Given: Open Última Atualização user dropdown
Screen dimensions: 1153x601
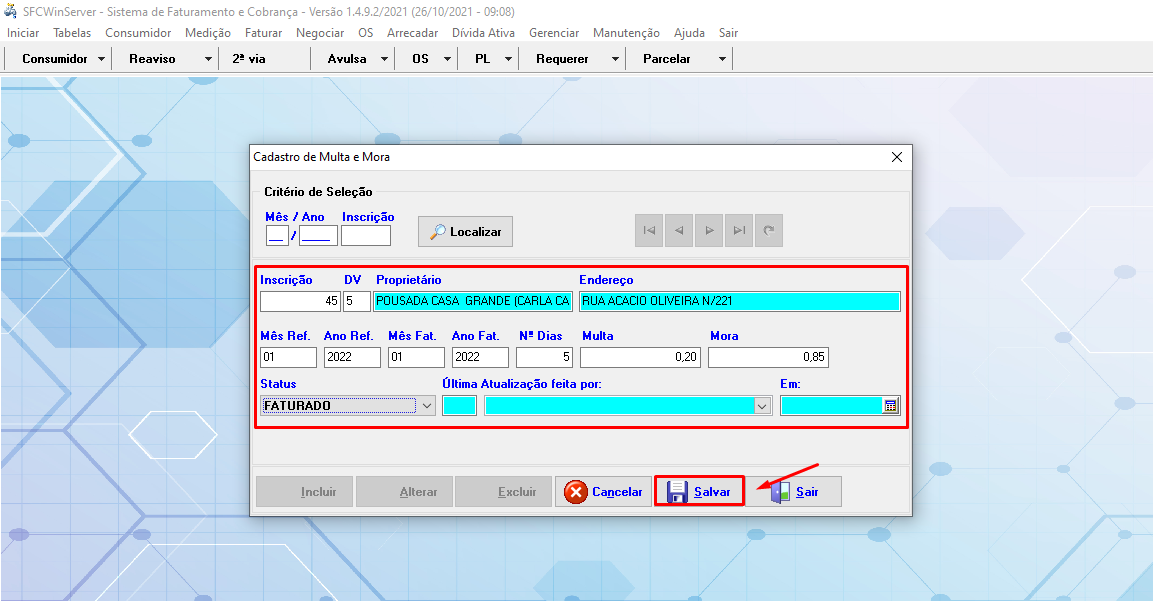Looking at the screenshot, I should coord(763,406).
